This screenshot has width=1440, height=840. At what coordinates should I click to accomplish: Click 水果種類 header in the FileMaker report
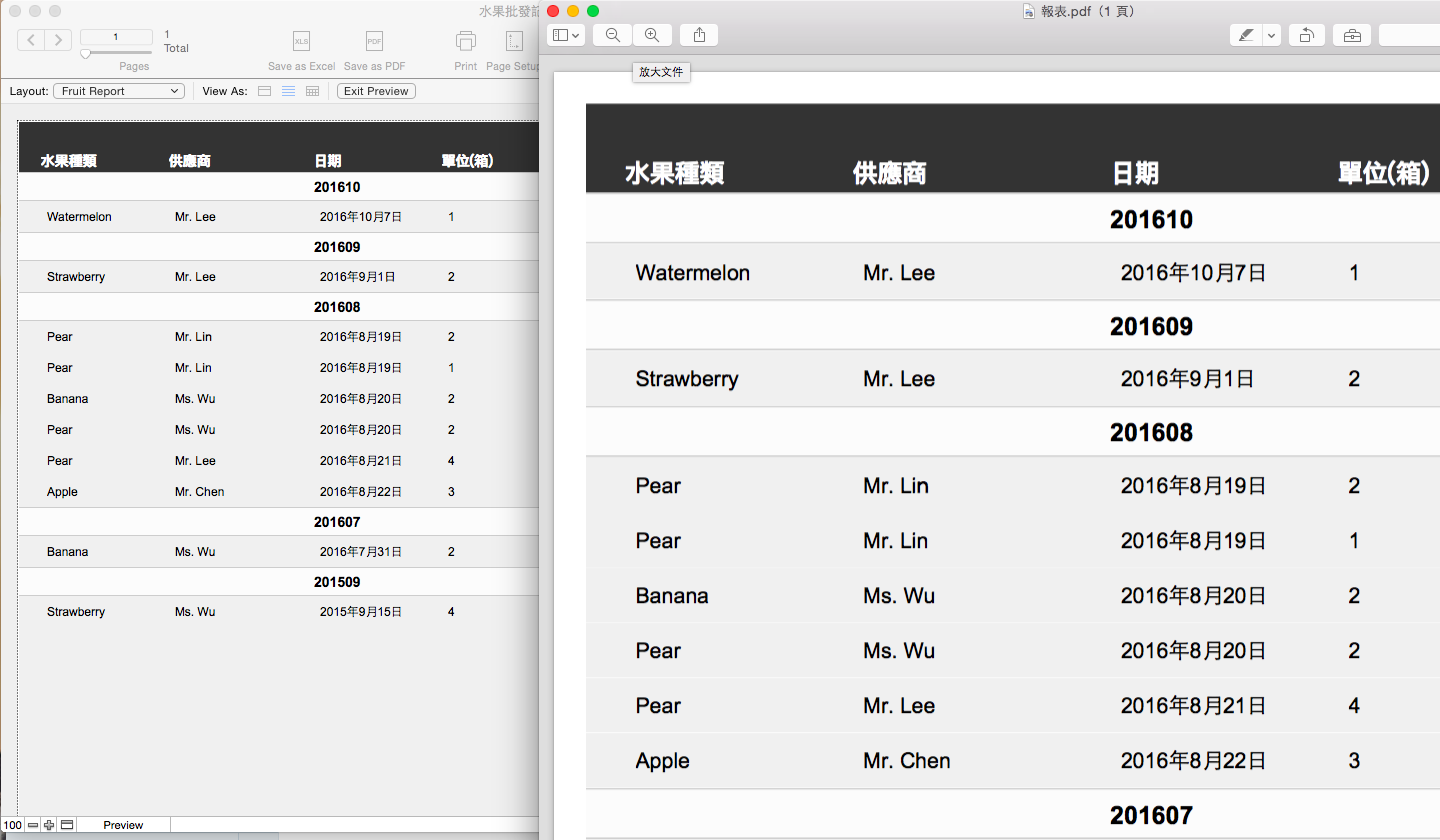tap(69, 161)
